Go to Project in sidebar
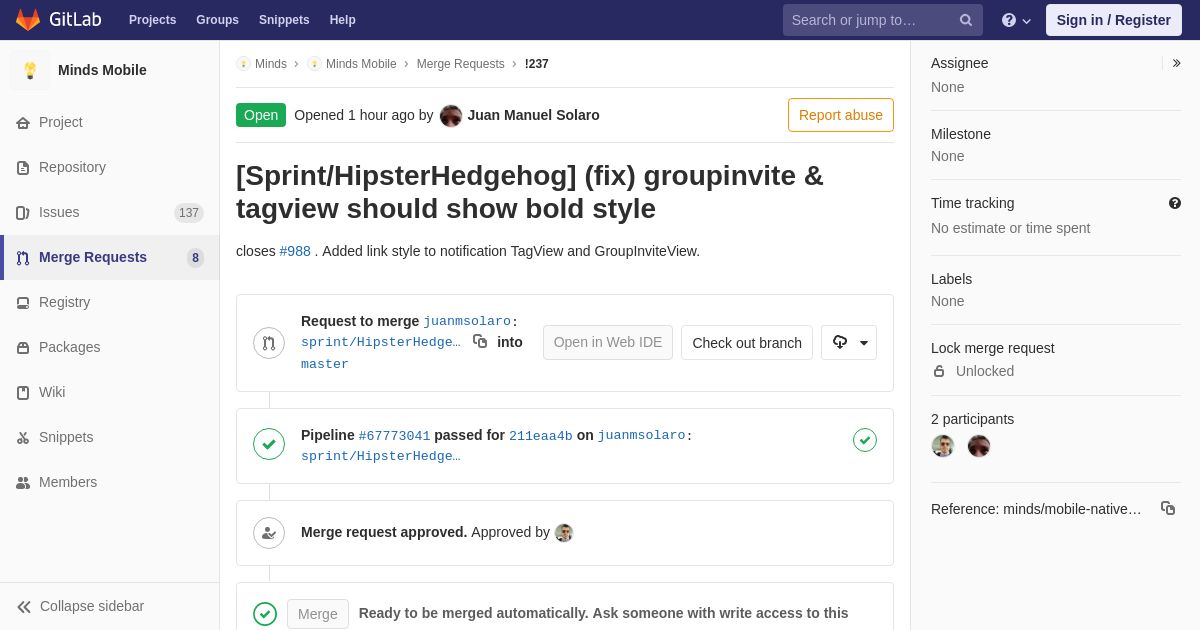The width and height of the screenshot is (1200, 630). [110, 122]
